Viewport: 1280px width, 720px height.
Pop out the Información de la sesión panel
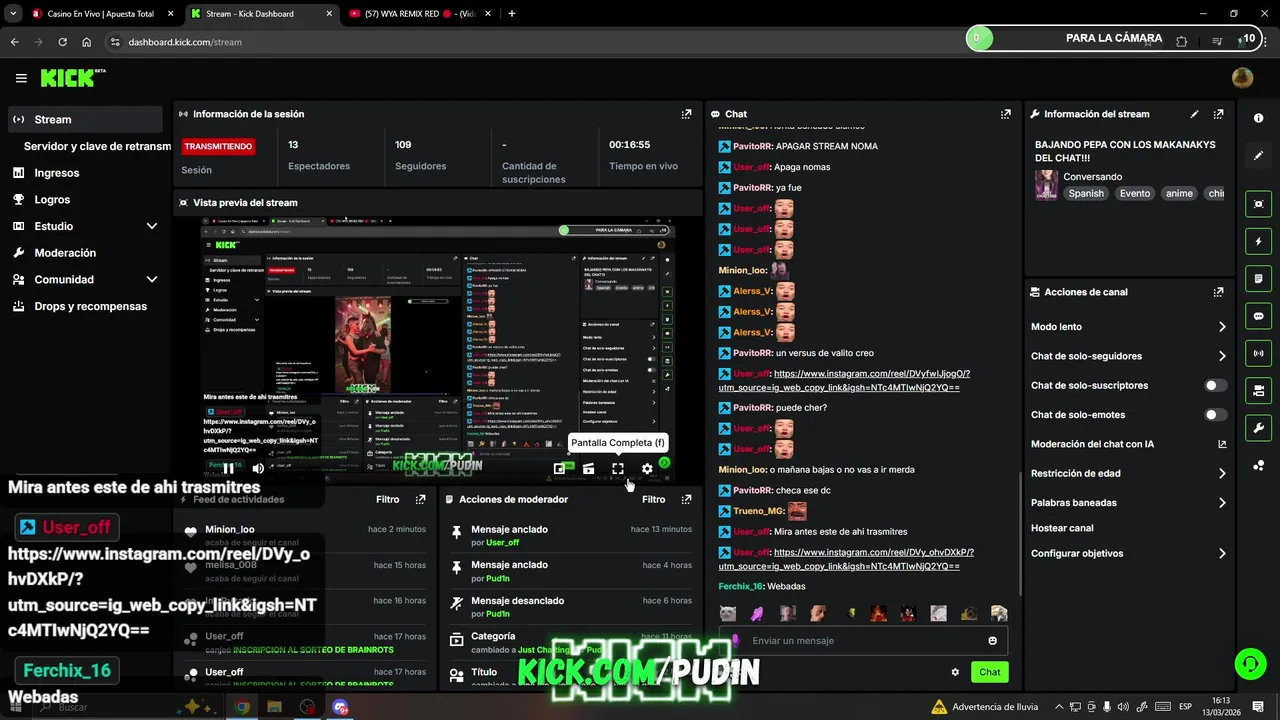click(686, 114)
